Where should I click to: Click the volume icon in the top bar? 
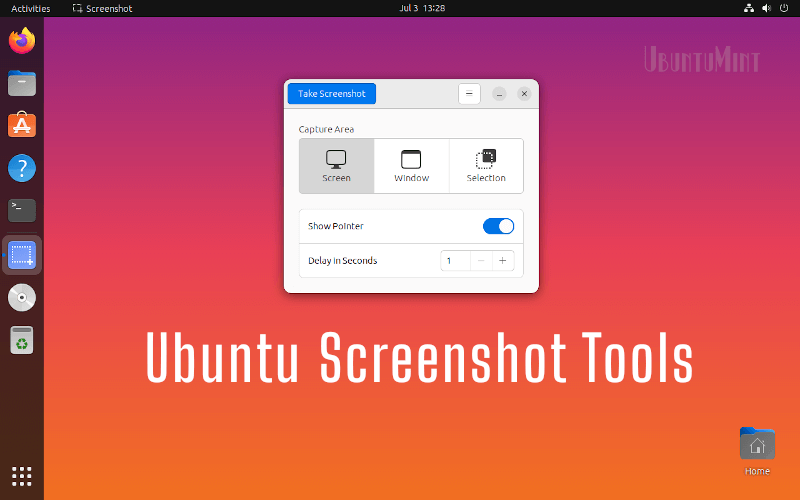click(766, 8)
